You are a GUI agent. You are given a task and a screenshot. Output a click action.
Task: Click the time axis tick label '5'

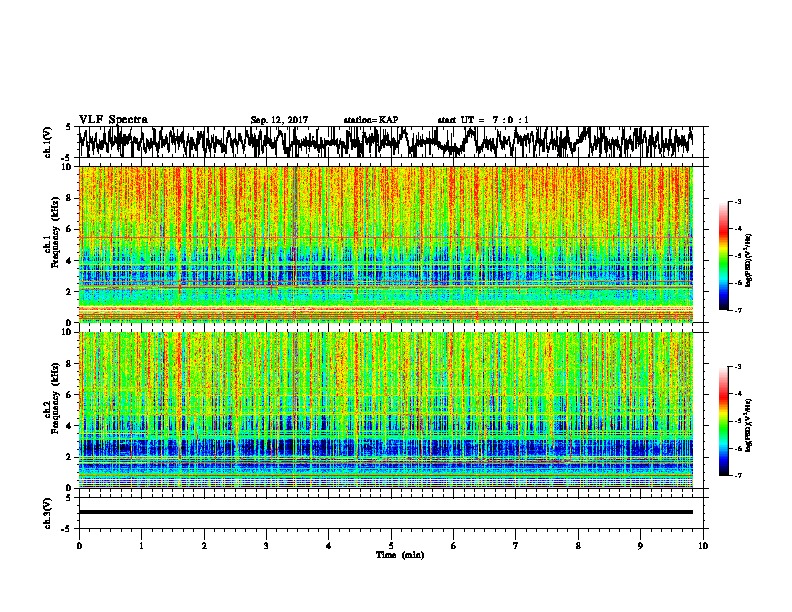[x=391, y=546]
